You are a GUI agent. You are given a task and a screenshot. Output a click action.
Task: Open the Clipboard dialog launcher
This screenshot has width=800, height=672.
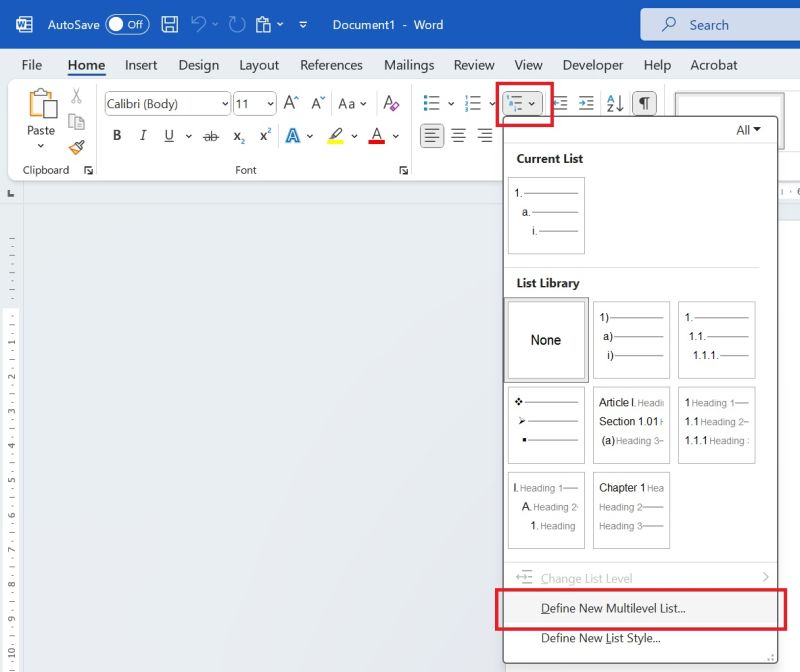coord(89,170)
